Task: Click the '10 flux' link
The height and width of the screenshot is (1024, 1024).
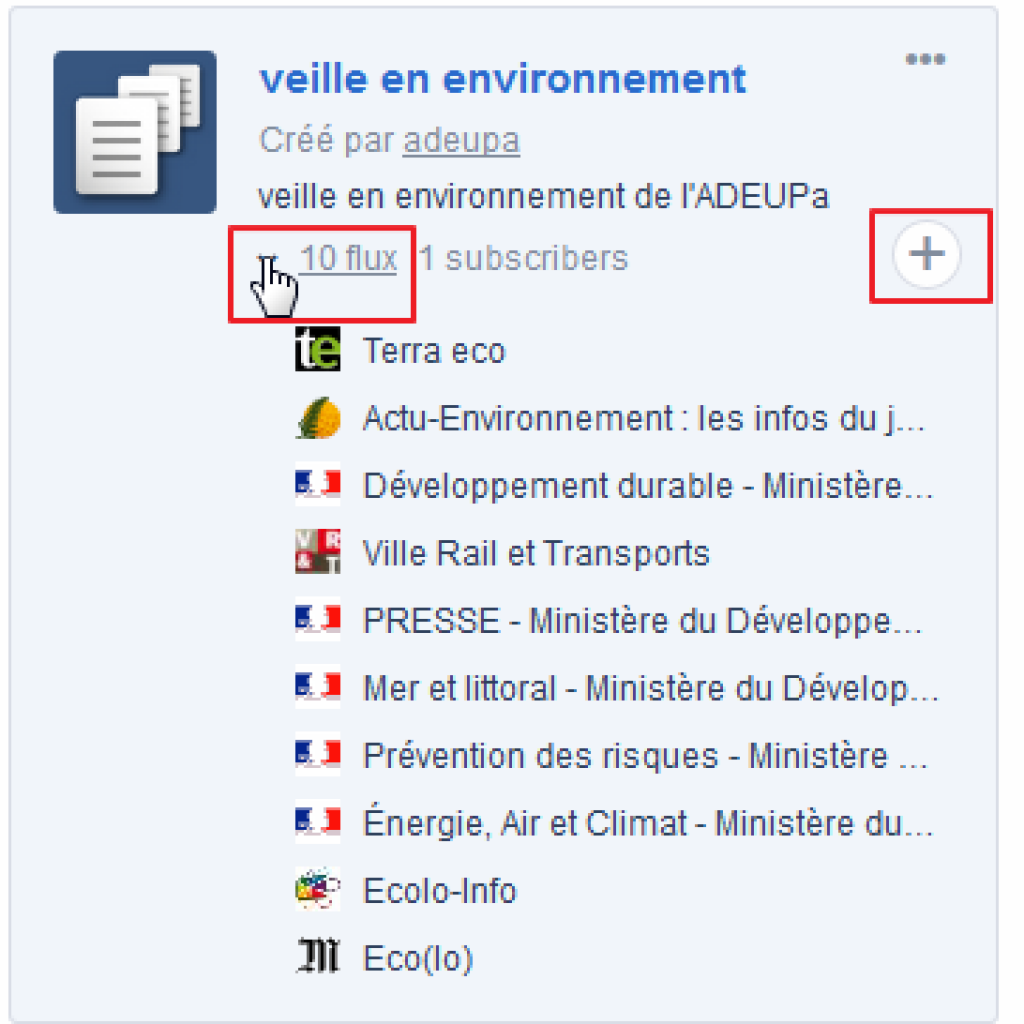Action: pos(348,259)
